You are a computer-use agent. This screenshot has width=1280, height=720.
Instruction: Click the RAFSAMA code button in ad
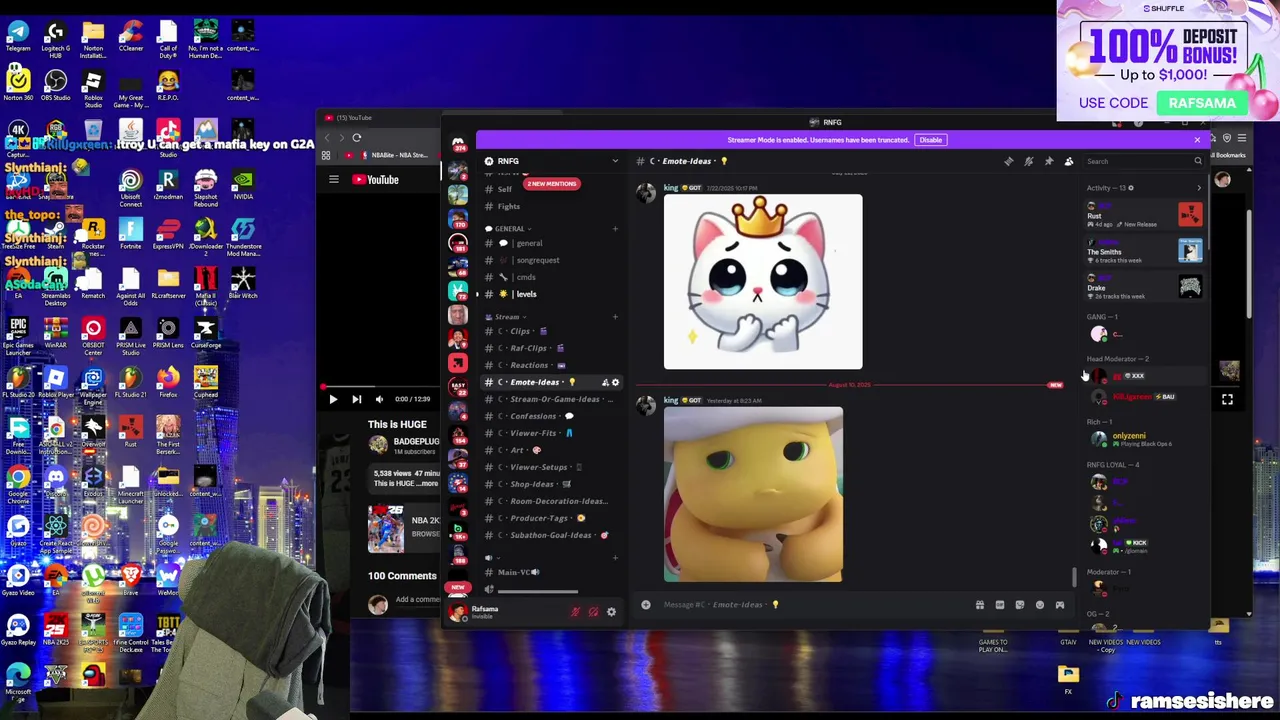tap(1202, 103)
